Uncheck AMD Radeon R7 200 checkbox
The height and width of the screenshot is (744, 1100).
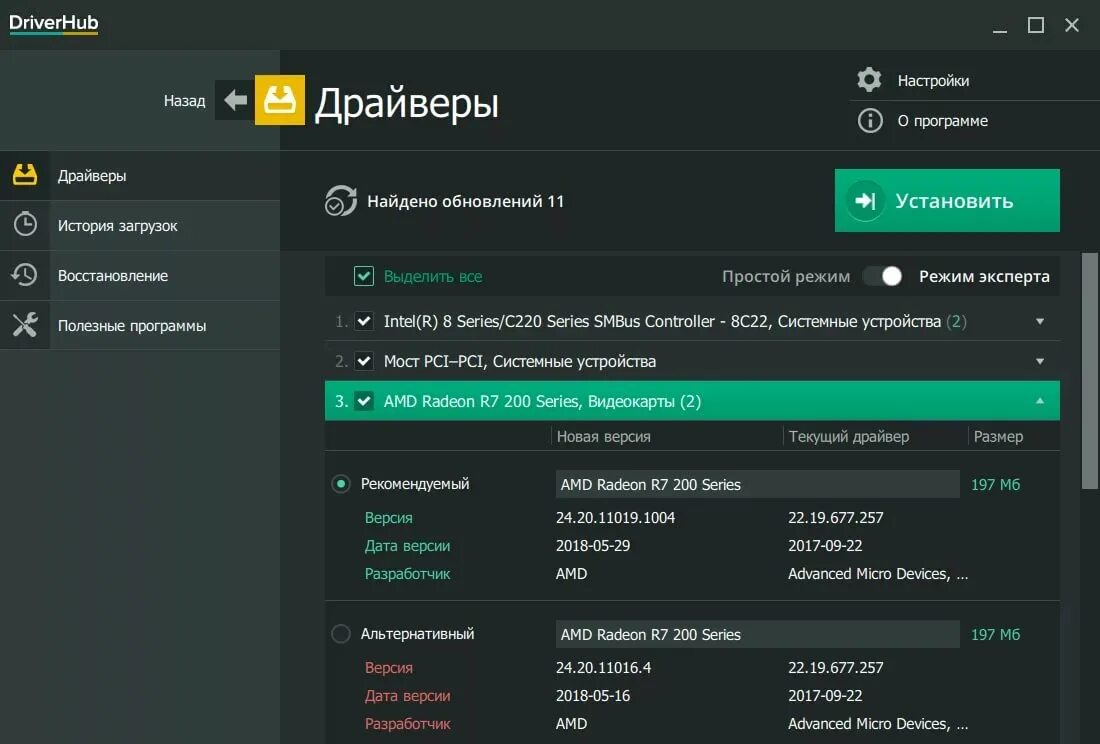(x=363, y=401)
